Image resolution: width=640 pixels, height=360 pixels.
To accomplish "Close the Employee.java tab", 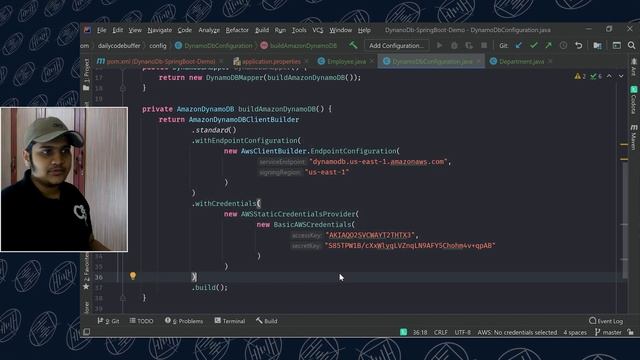I will (x=372, y=62).
